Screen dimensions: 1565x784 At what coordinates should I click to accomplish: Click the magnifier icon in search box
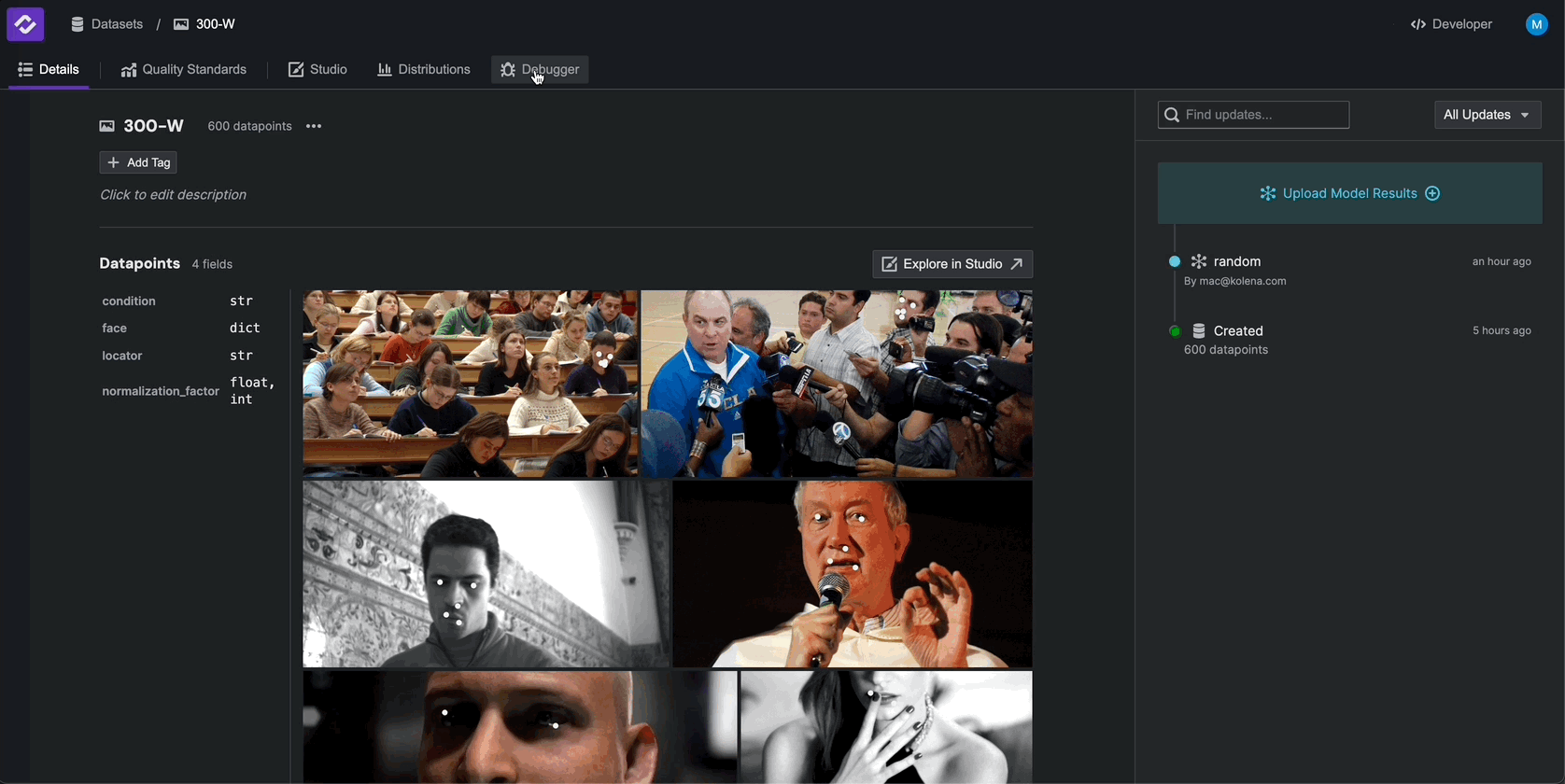[x=1172, y=115]
